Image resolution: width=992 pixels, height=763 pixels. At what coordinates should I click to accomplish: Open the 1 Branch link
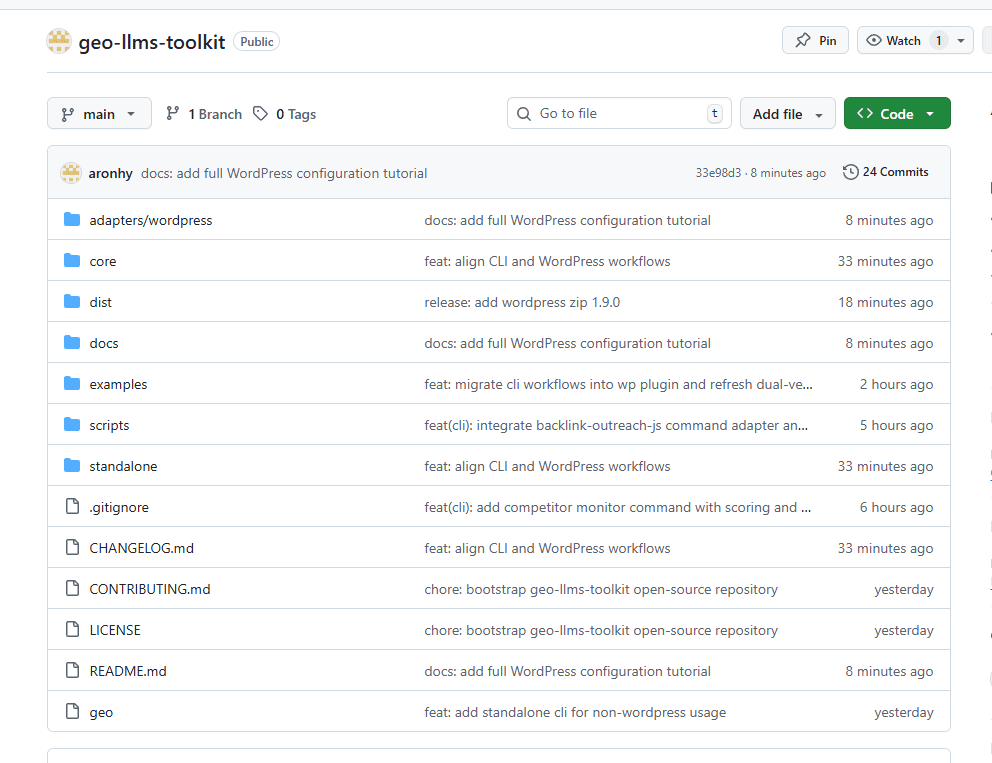pyautogui.click(x=204, y=114)
